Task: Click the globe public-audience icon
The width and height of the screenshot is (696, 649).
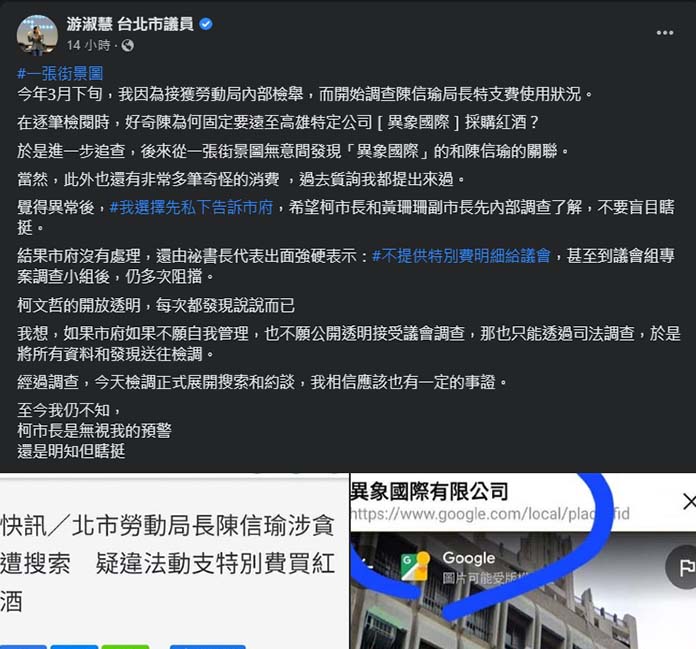Action: [x=127, y=45]
